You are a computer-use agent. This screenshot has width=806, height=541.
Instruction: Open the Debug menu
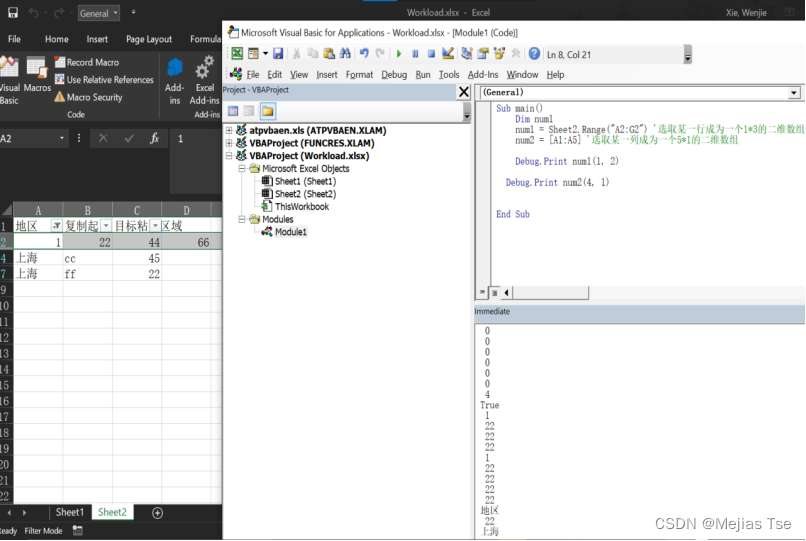pyautogui.click(x=394, y=75)
